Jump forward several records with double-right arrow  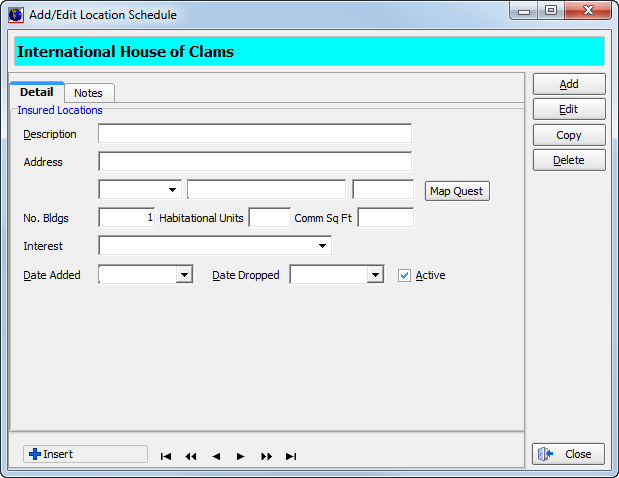(x=266, y=456)
